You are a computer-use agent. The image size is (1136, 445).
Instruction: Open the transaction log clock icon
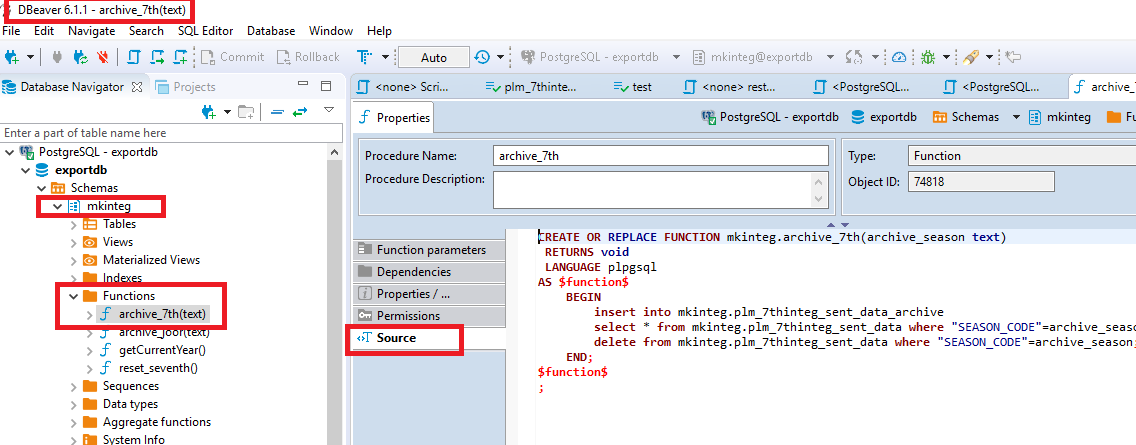click(483, 57)
